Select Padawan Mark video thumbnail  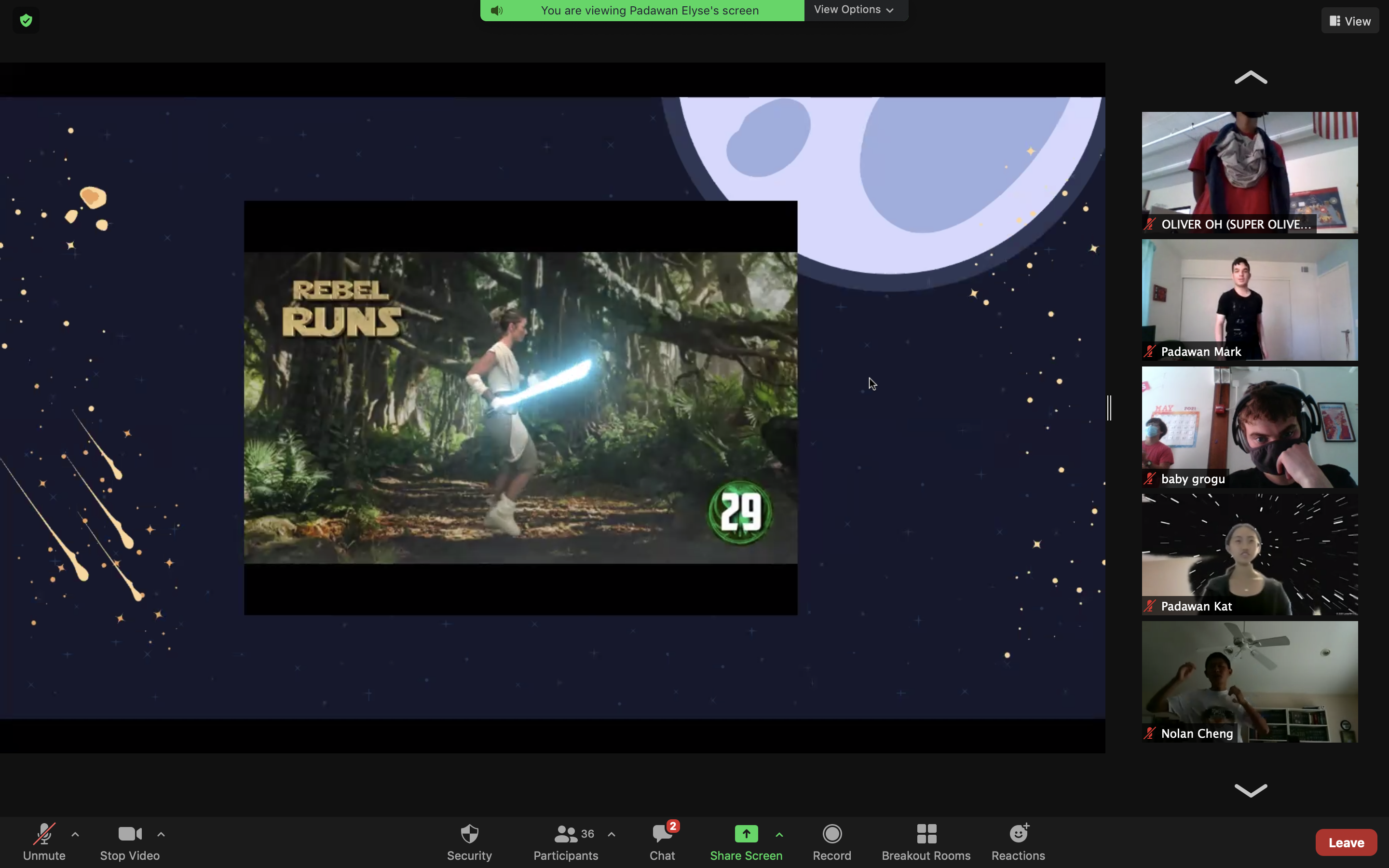(1250, 299)
